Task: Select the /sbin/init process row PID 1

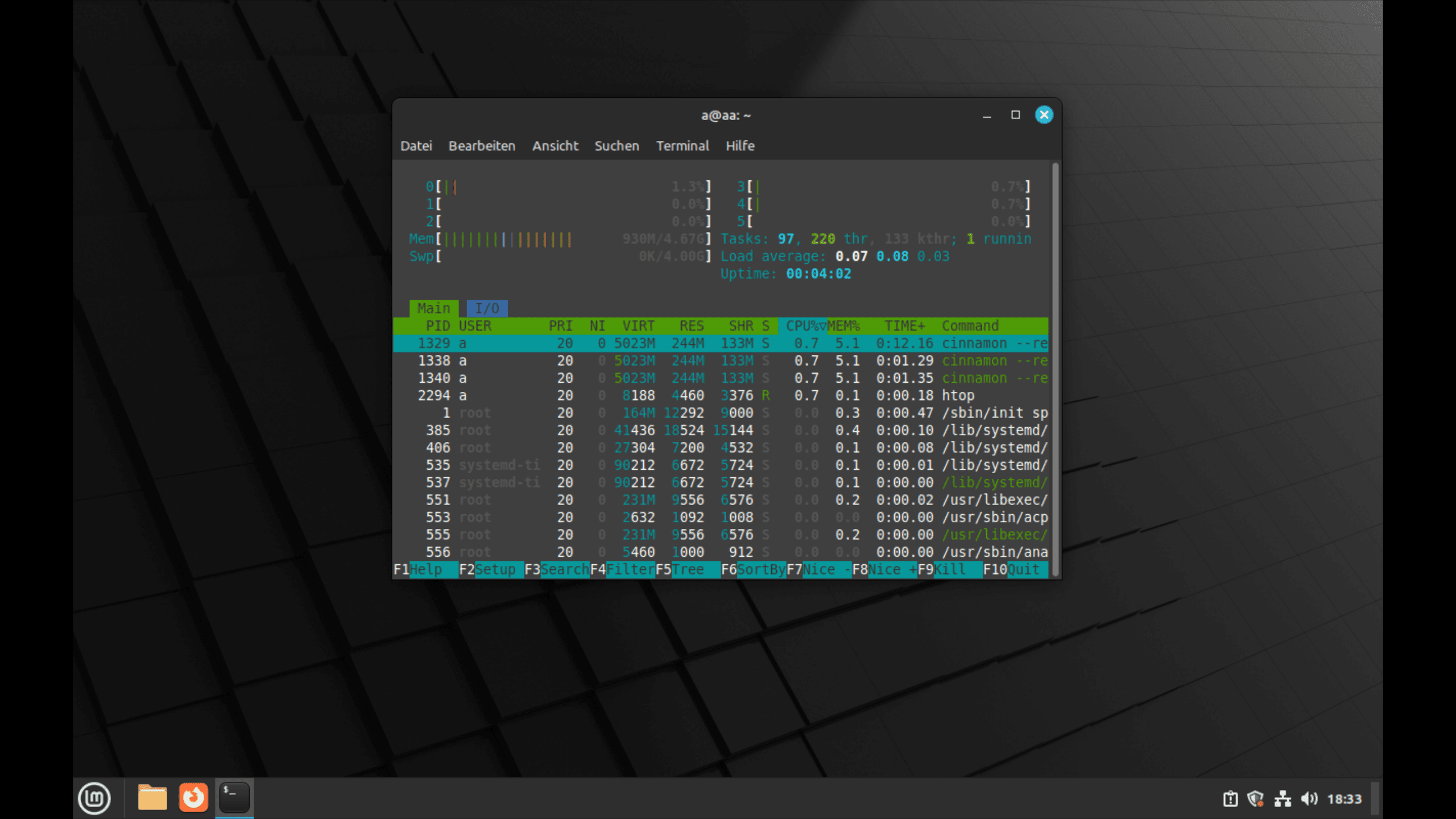Action: coord(721,413)
